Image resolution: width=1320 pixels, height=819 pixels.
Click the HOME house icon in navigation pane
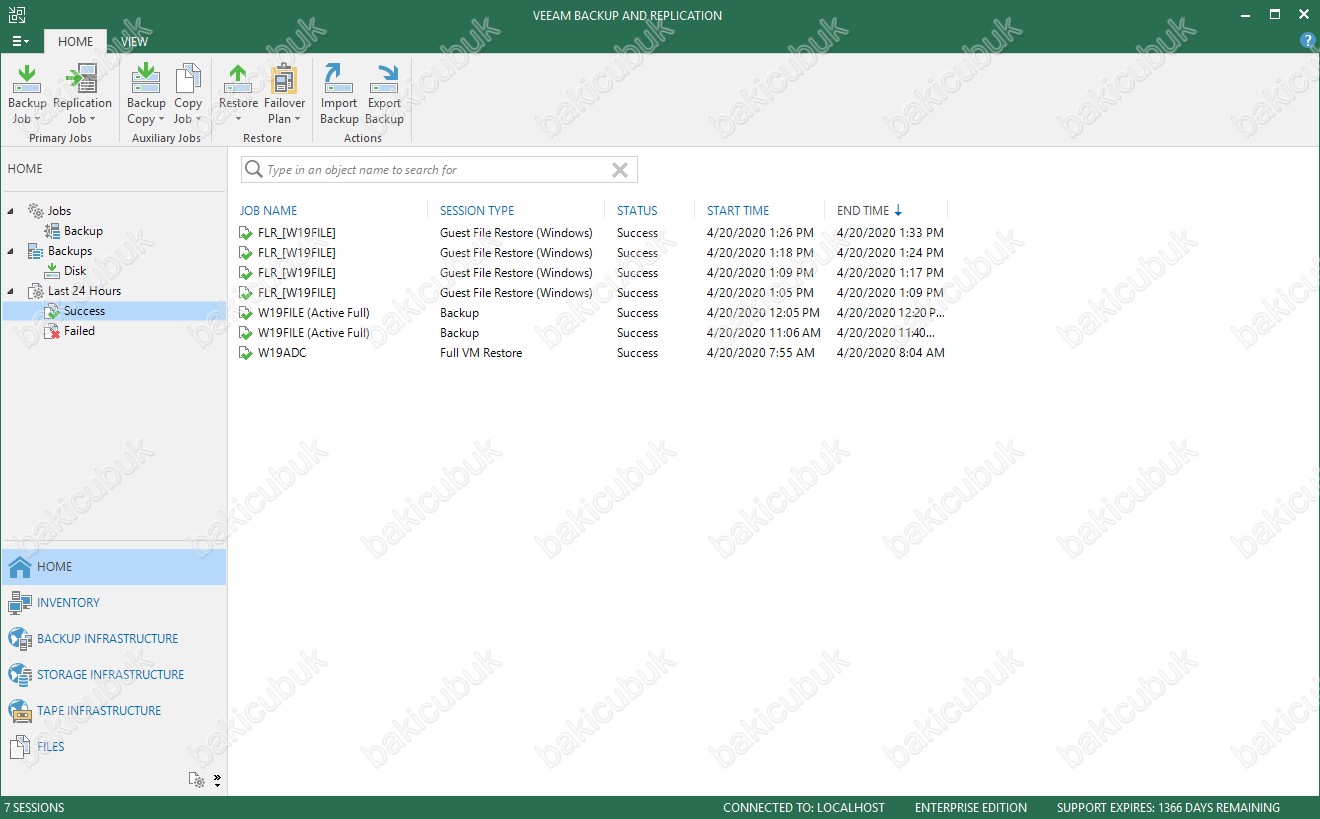pyautogui.click(x=19, y=567)
